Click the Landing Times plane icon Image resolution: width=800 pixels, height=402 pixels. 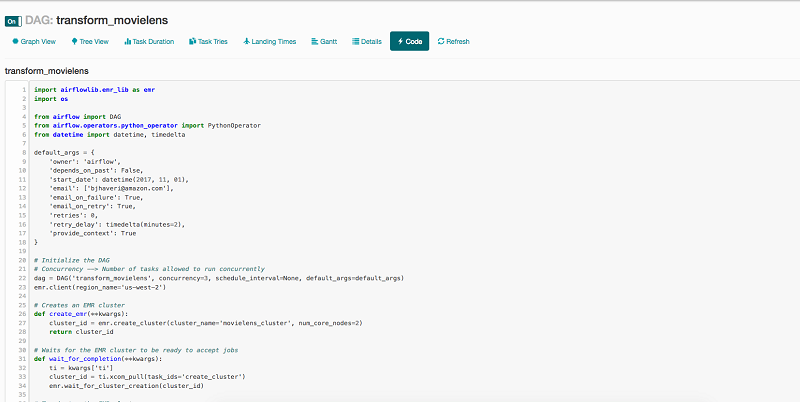(x=246, y=41)
